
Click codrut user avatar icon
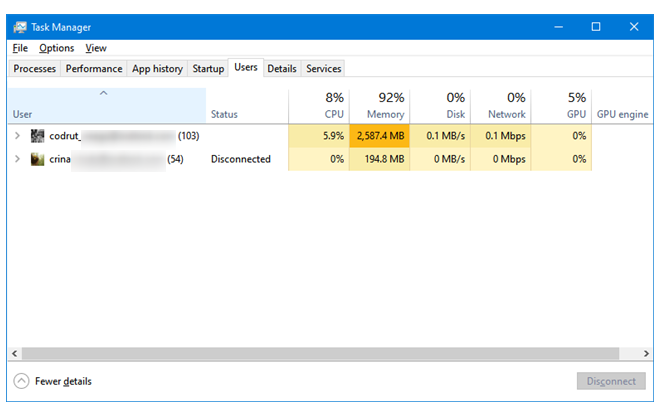click(x=37, y=136)
